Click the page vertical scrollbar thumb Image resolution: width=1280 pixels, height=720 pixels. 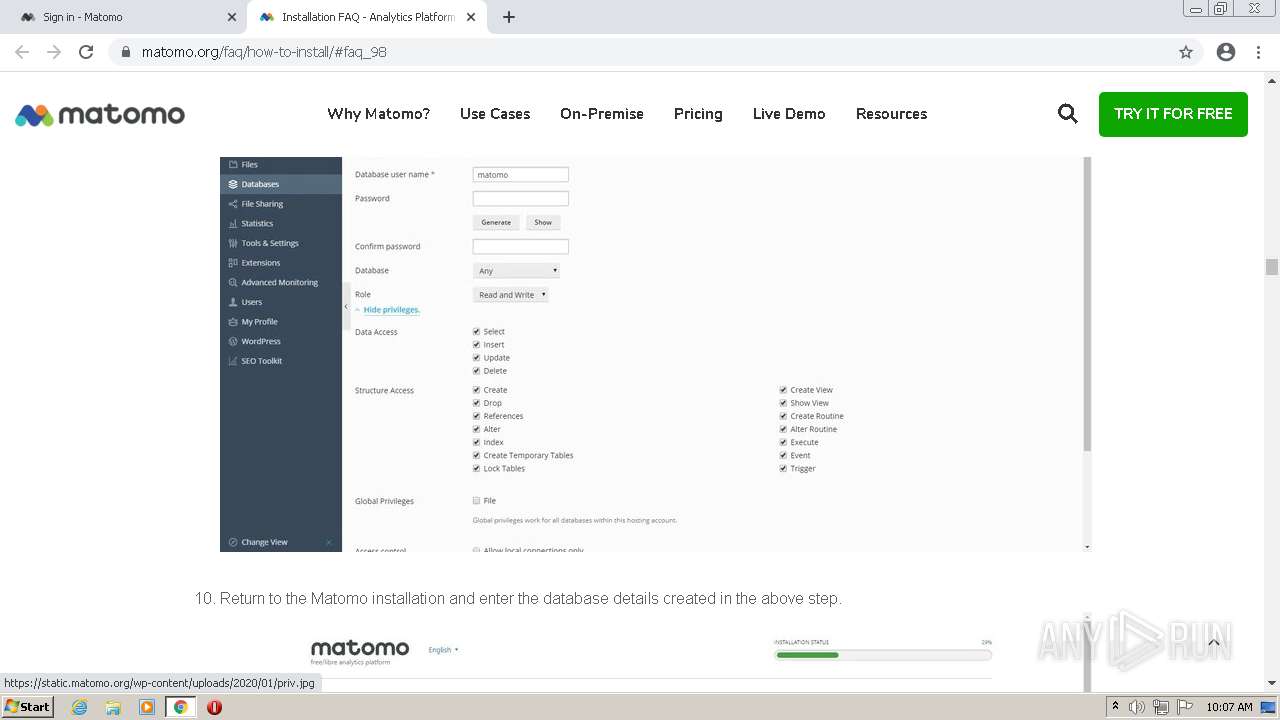1272,267
